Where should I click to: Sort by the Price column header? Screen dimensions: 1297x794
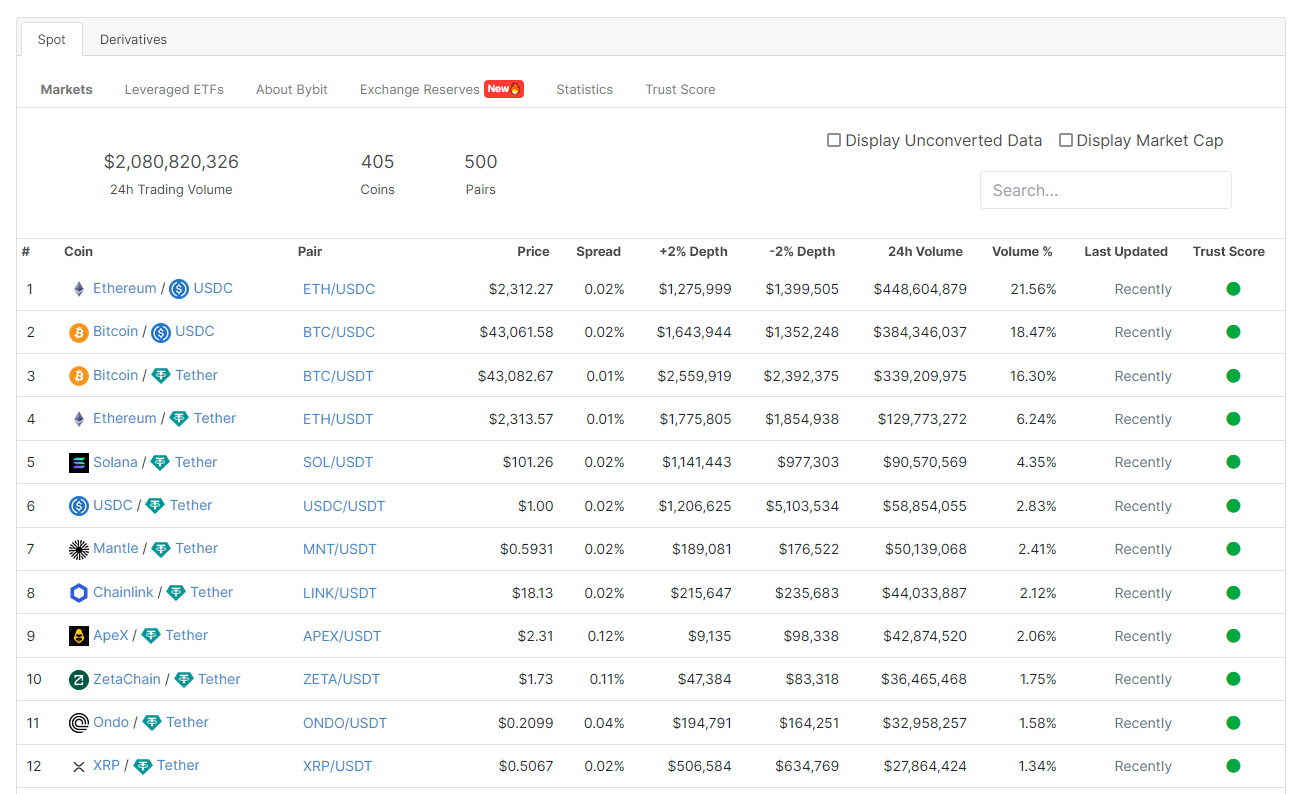(x=533, y=252)
